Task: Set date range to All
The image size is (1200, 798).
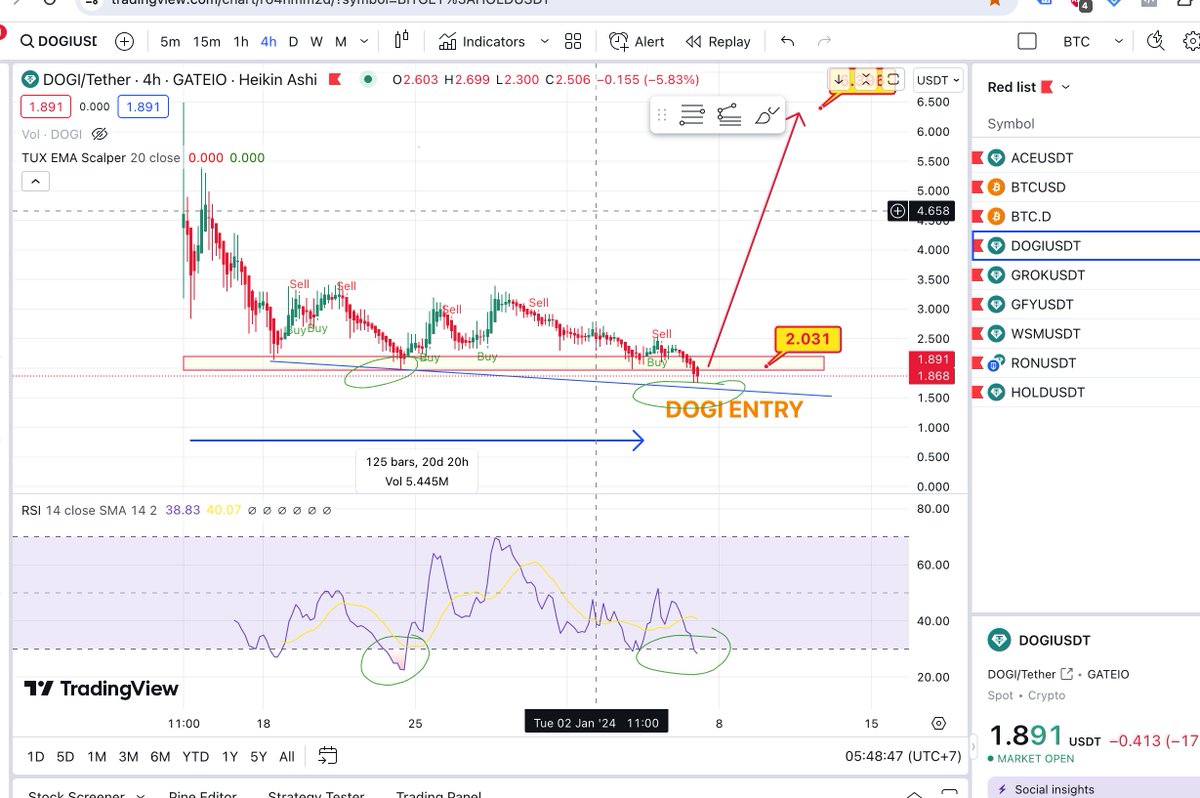Action: 287,757
